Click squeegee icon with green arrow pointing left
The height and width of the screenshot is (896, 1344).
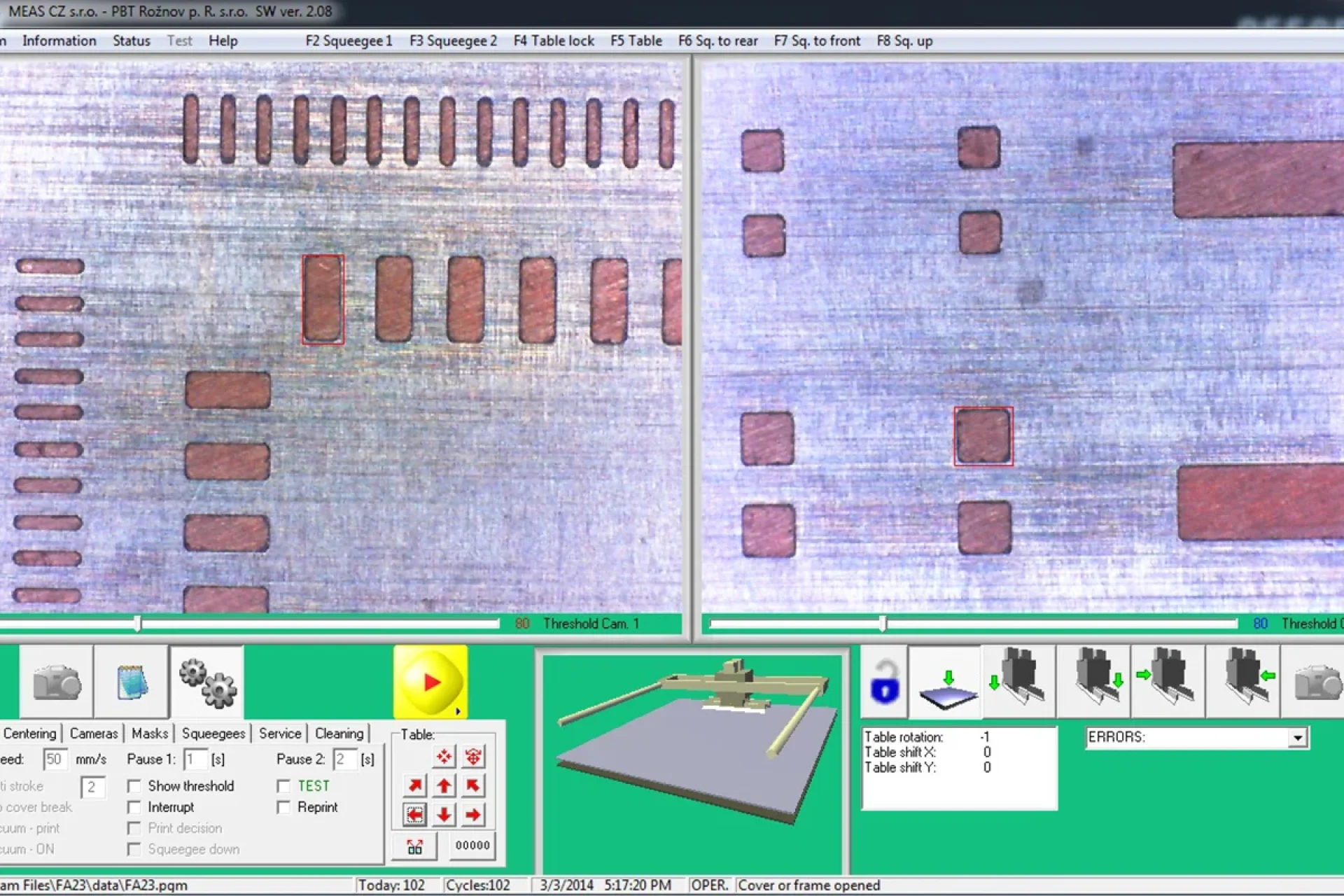coord(1244,682)
